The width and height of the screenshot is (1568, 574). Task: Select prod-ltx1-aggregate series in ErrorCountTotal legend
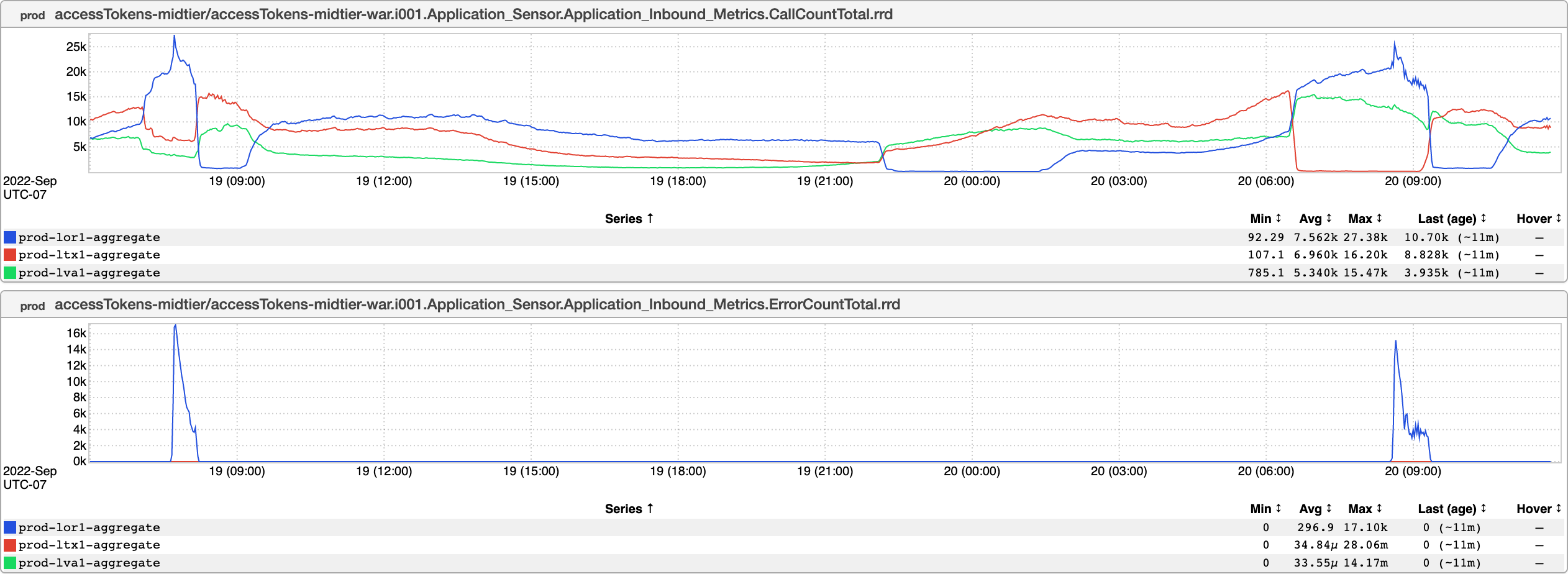tap(89, 545)
